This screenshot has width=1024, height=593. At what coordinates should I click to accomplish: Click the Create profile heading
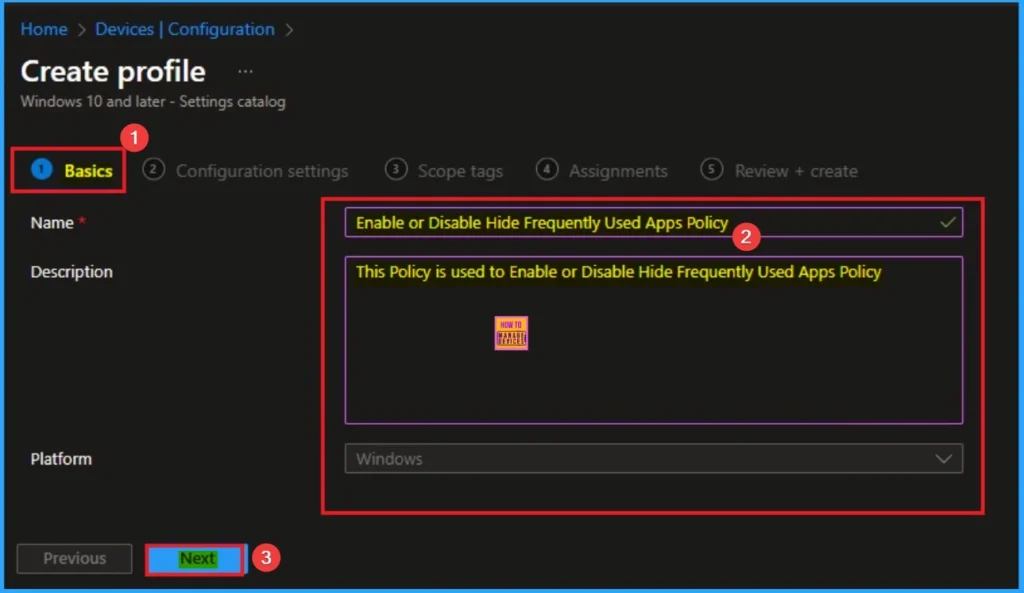tap(113, 71)
